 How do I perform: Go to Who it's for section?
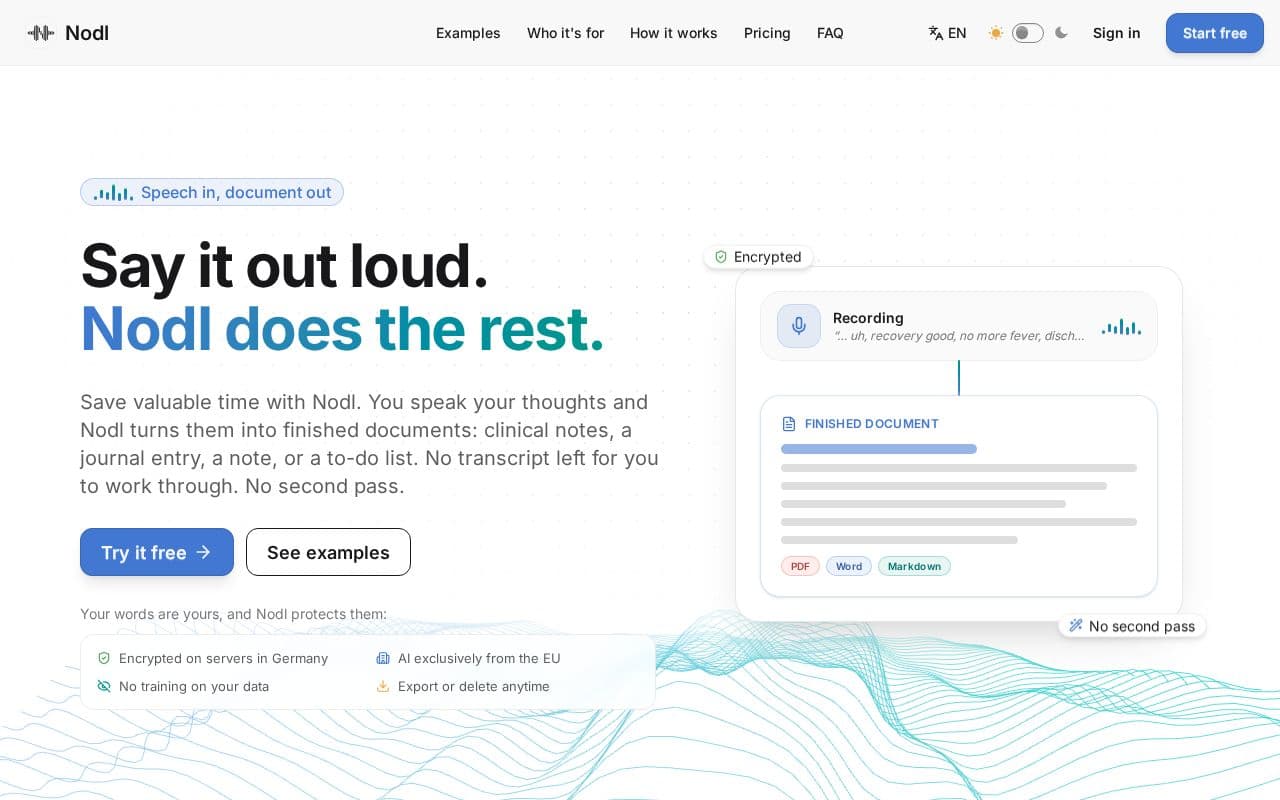[566, 33]
